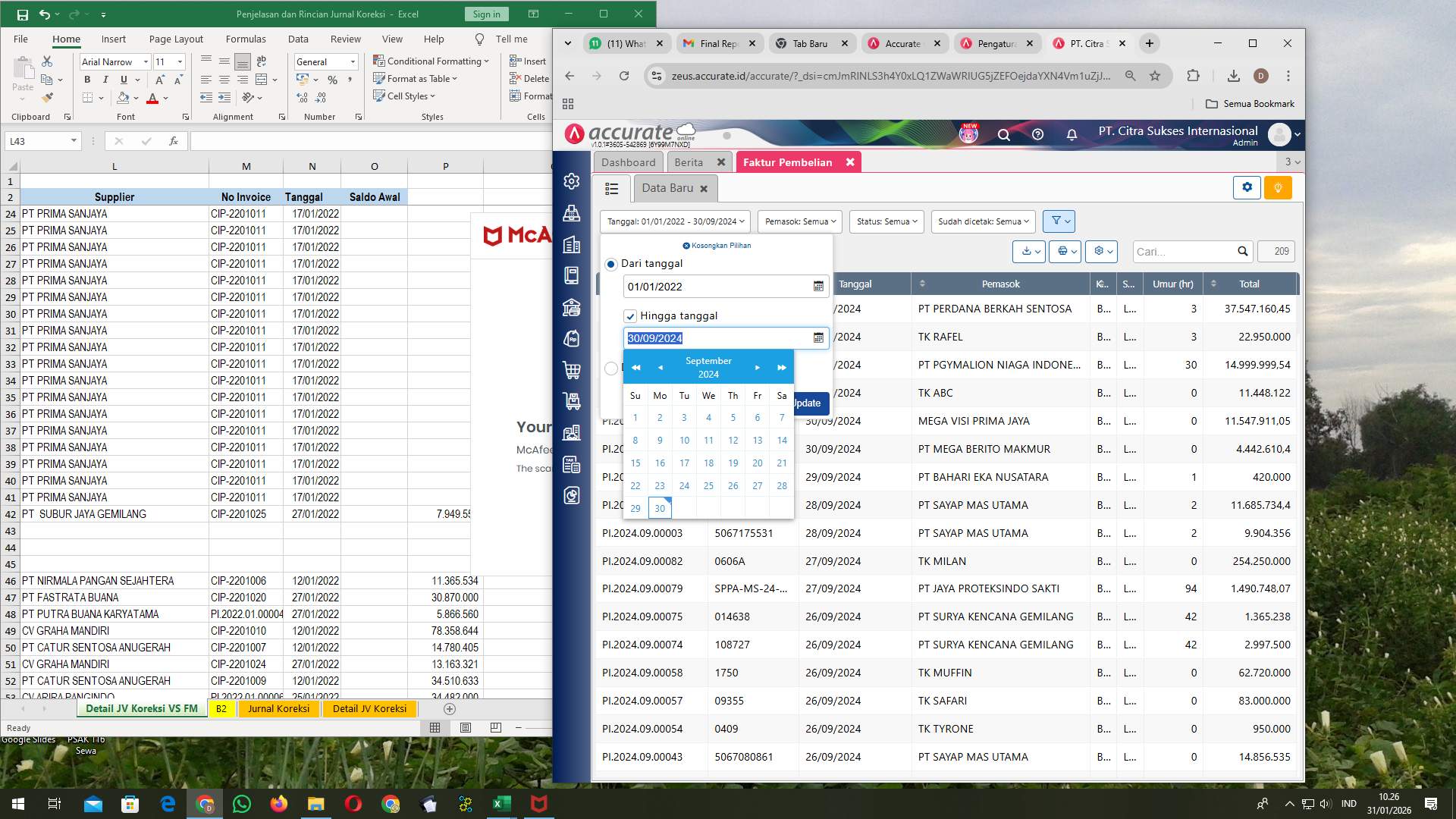This screenshot has width=1456, height=819.
Task: Switch to the Dashboard tab in Accurate
Action: coord(628,162)
